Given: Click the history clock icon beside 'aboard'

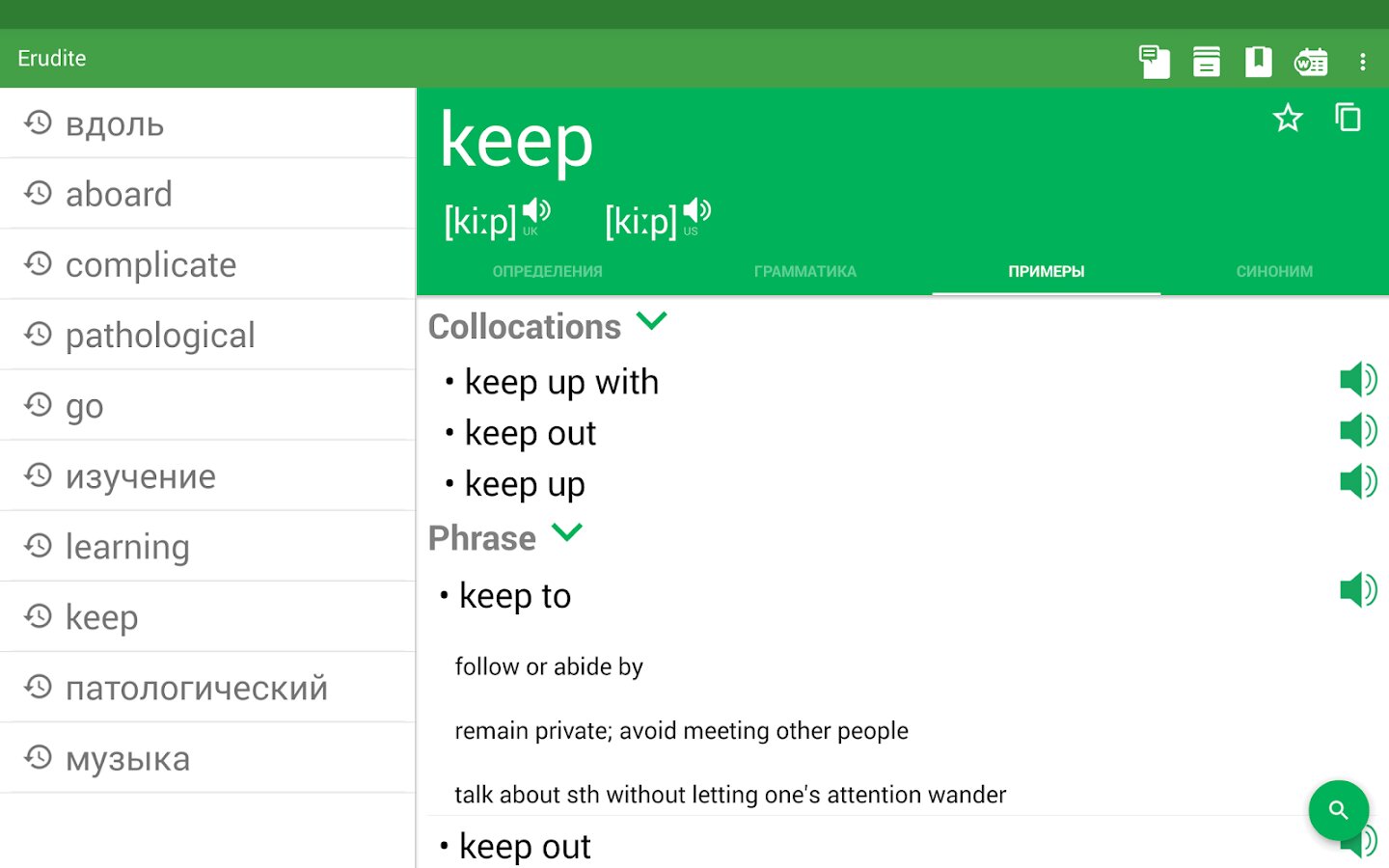Looking at the screenshot, I should (38, 193).
